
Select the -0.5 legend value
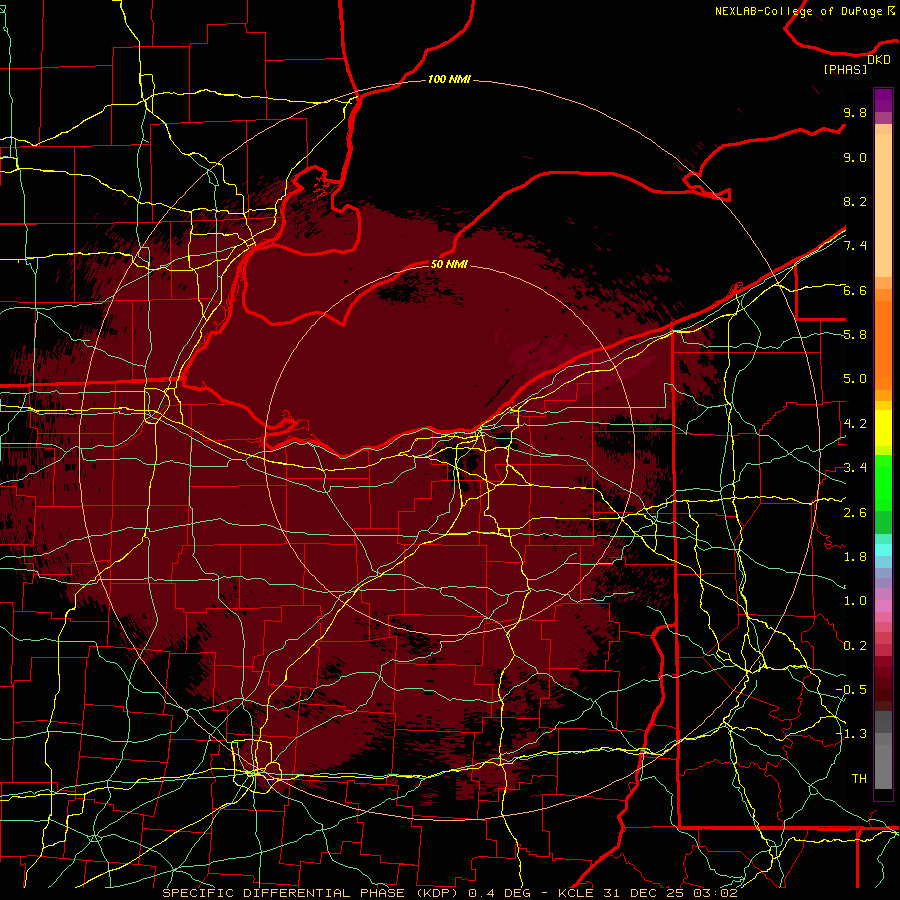pos(851,690)
